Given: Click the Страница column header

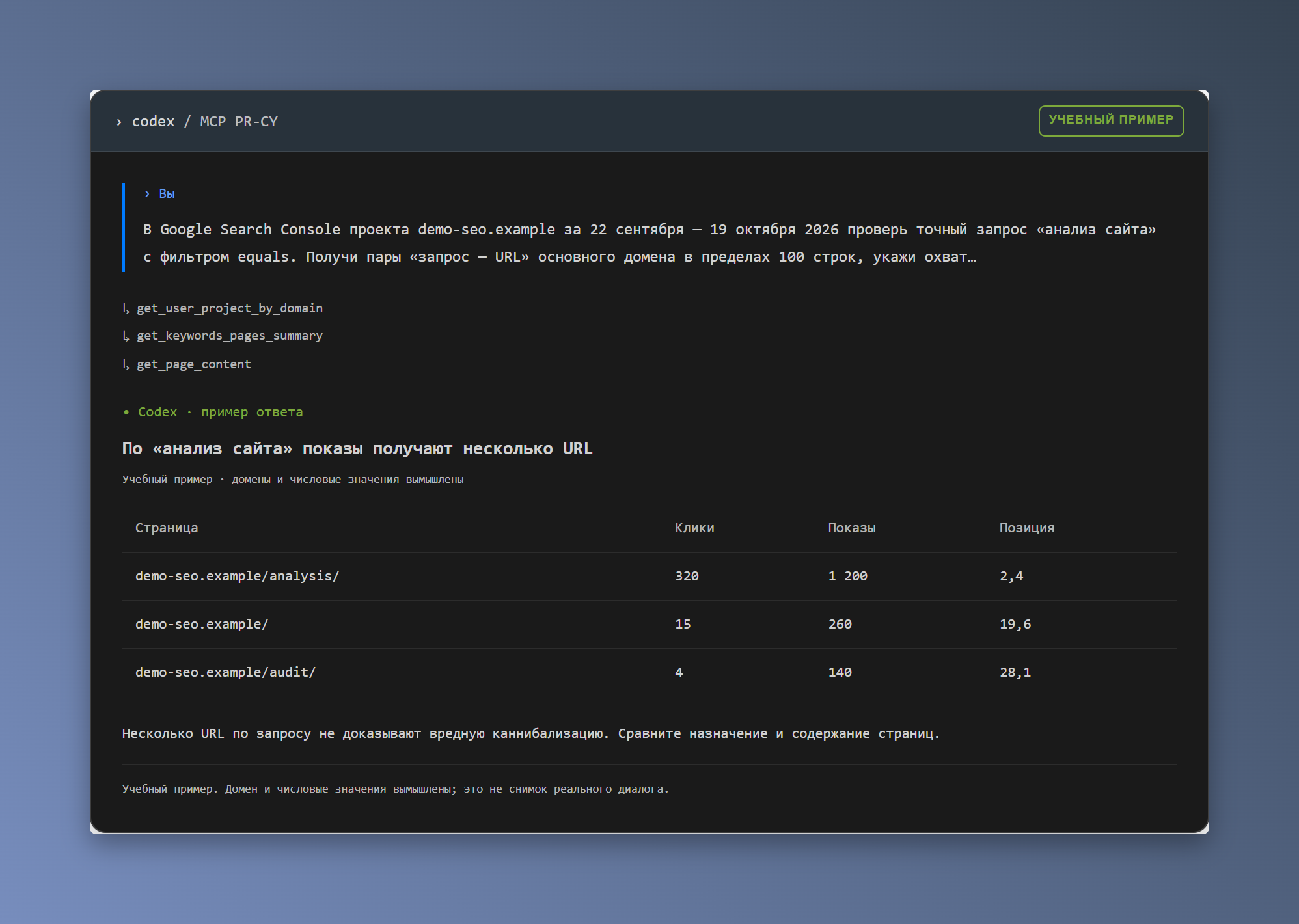Looking at the screenshot, I should pos(167,528).
